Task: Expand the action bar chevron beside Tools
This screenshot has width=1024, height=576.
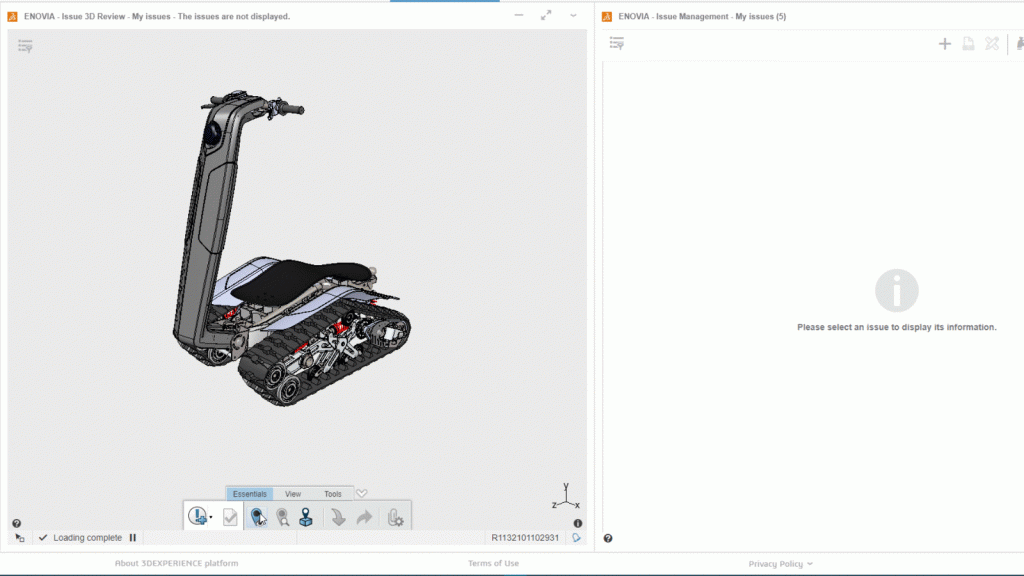Action: tap(362, 493)
